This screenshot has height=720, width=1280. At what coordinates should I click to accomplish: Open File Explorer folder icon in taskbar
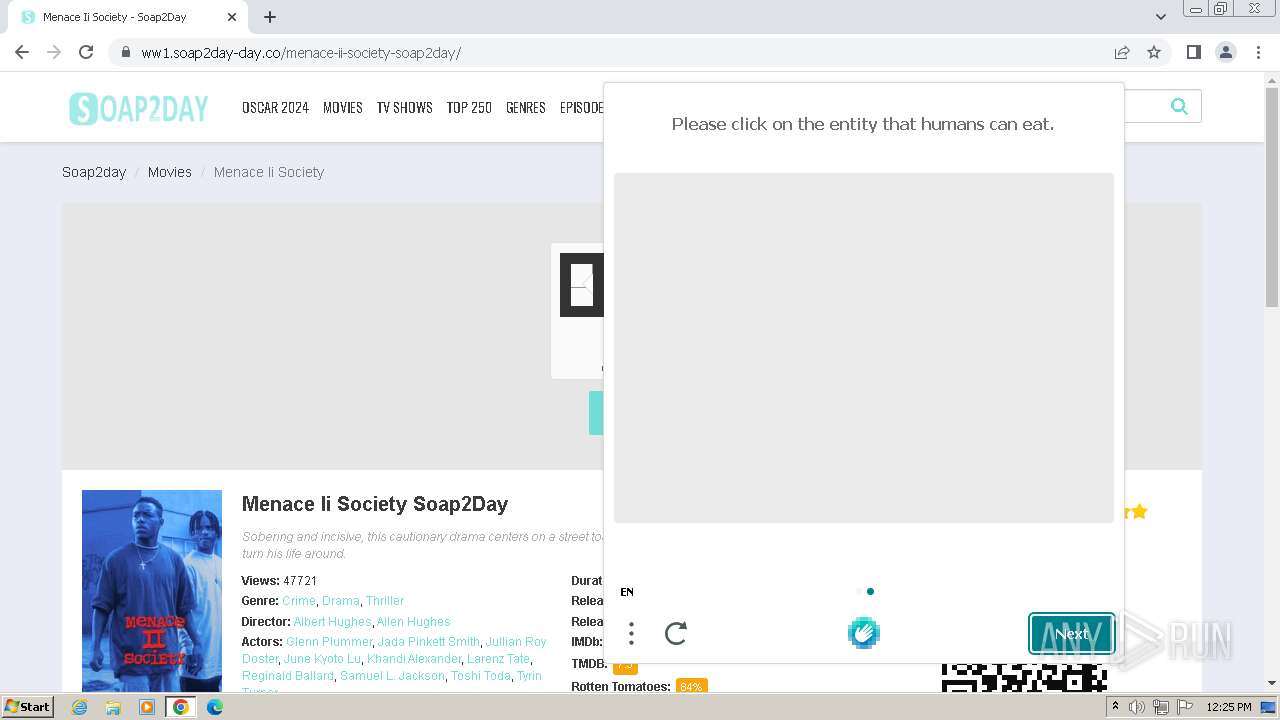[x=113, y=707]
